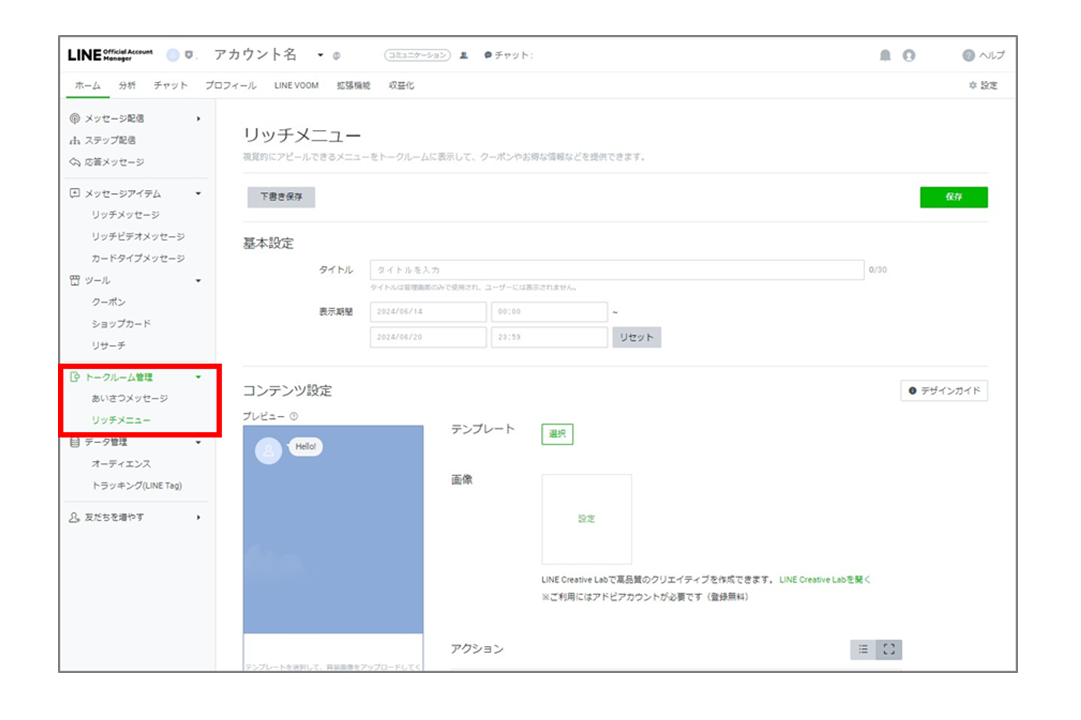This screenshot has height=720, width=1081.
Task: Open カードタイプメッセージ in sidebar
Action: coord(138,259)
